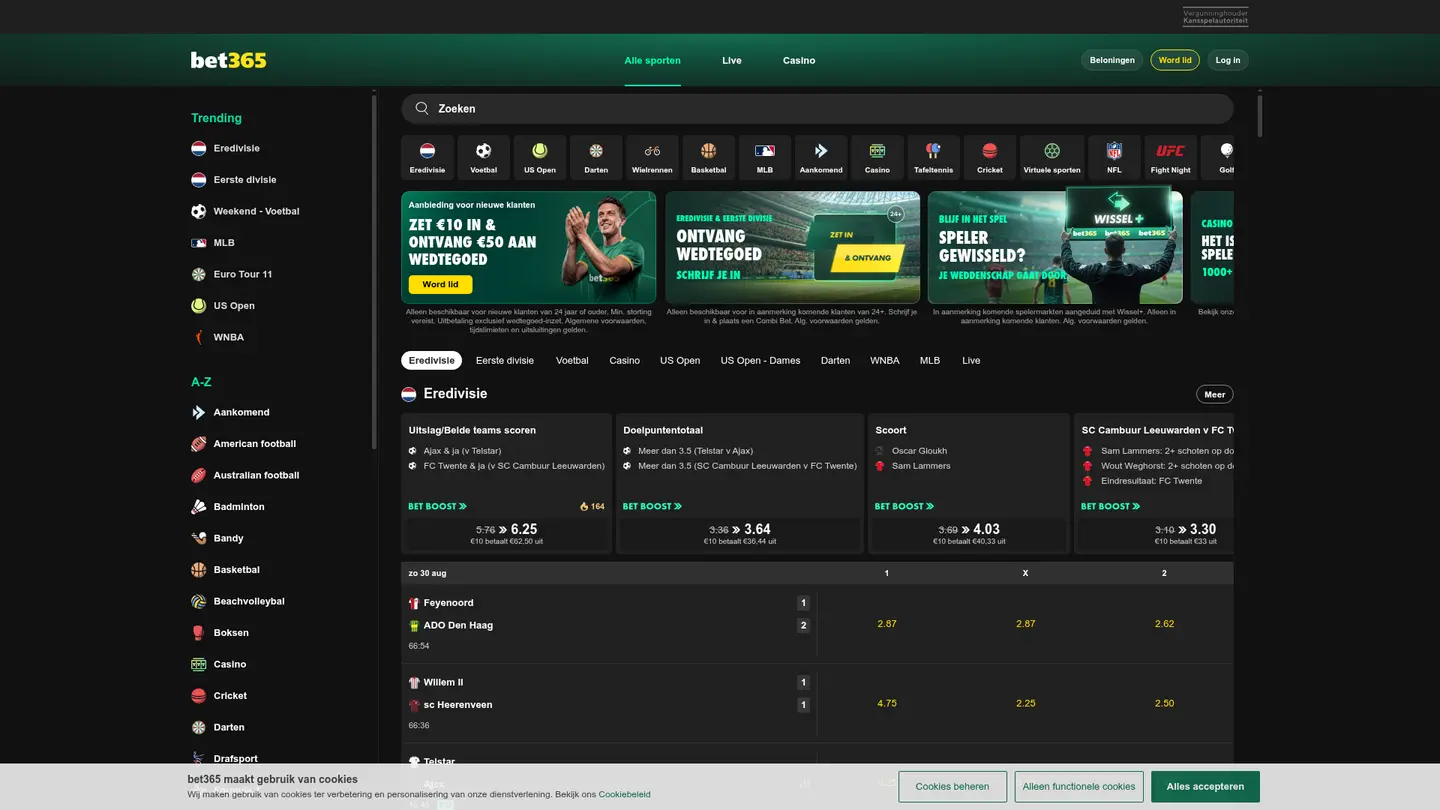Screen dimensions: 1440x810
Task: Open the Eredivisie sport tile
Action: point(427,158)
